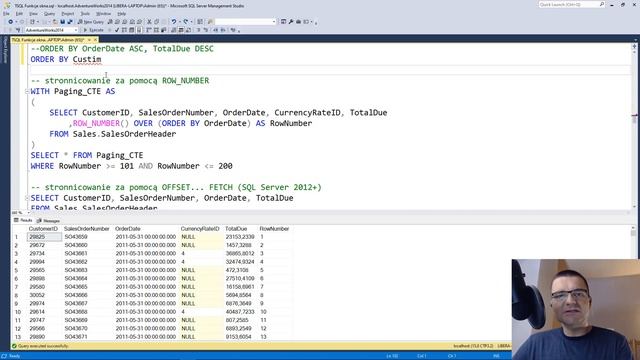Open the File menu

[x=6, y=13]
